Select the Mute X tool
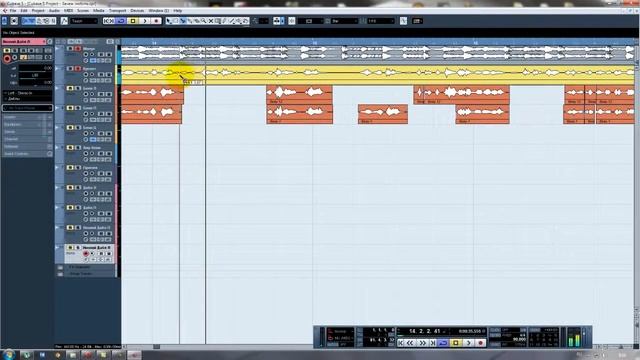The image size is (640, 360). pos(211,21)
